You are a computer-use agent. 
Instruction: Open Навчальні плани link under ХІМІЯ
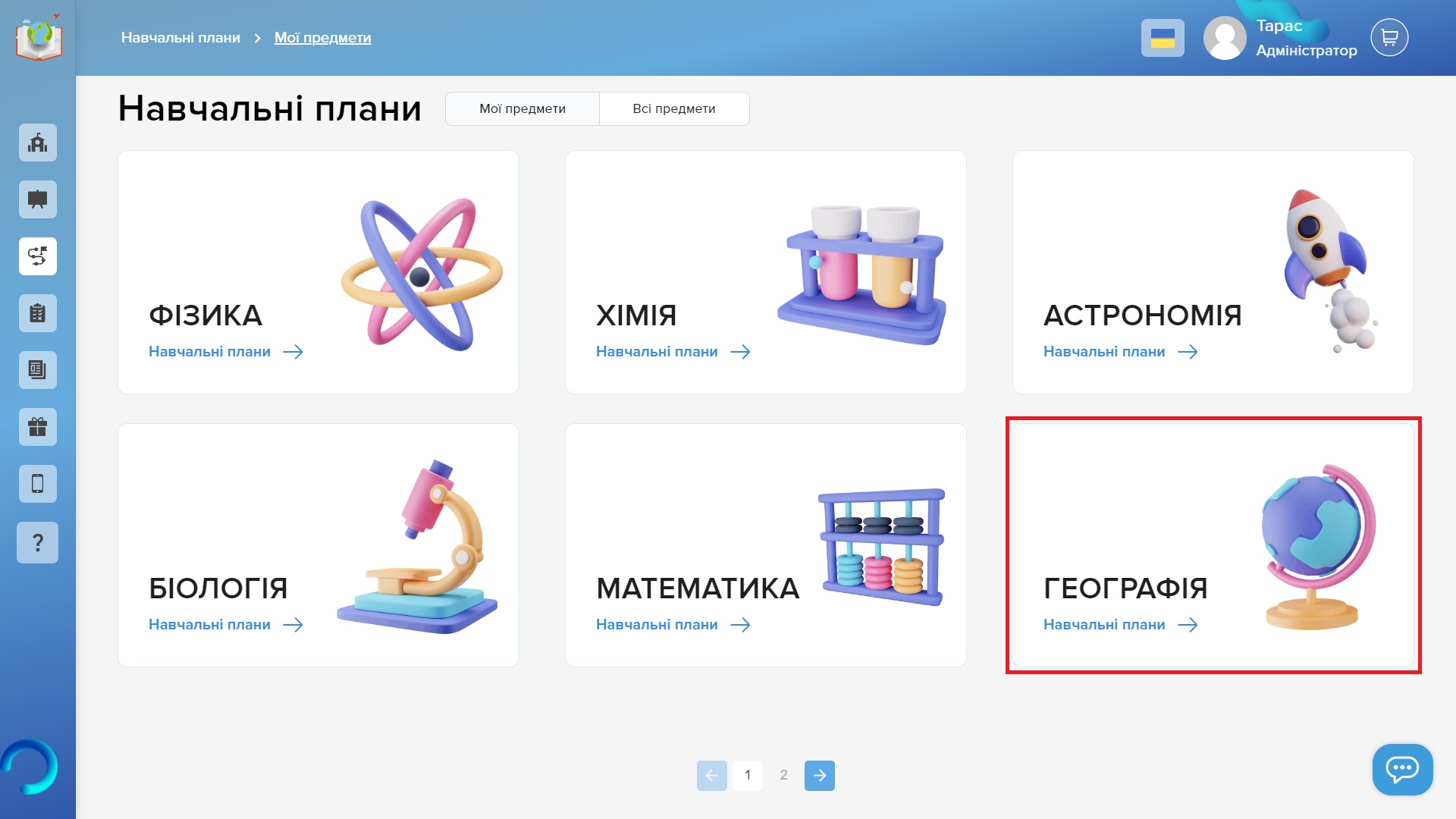click(673, 351)
